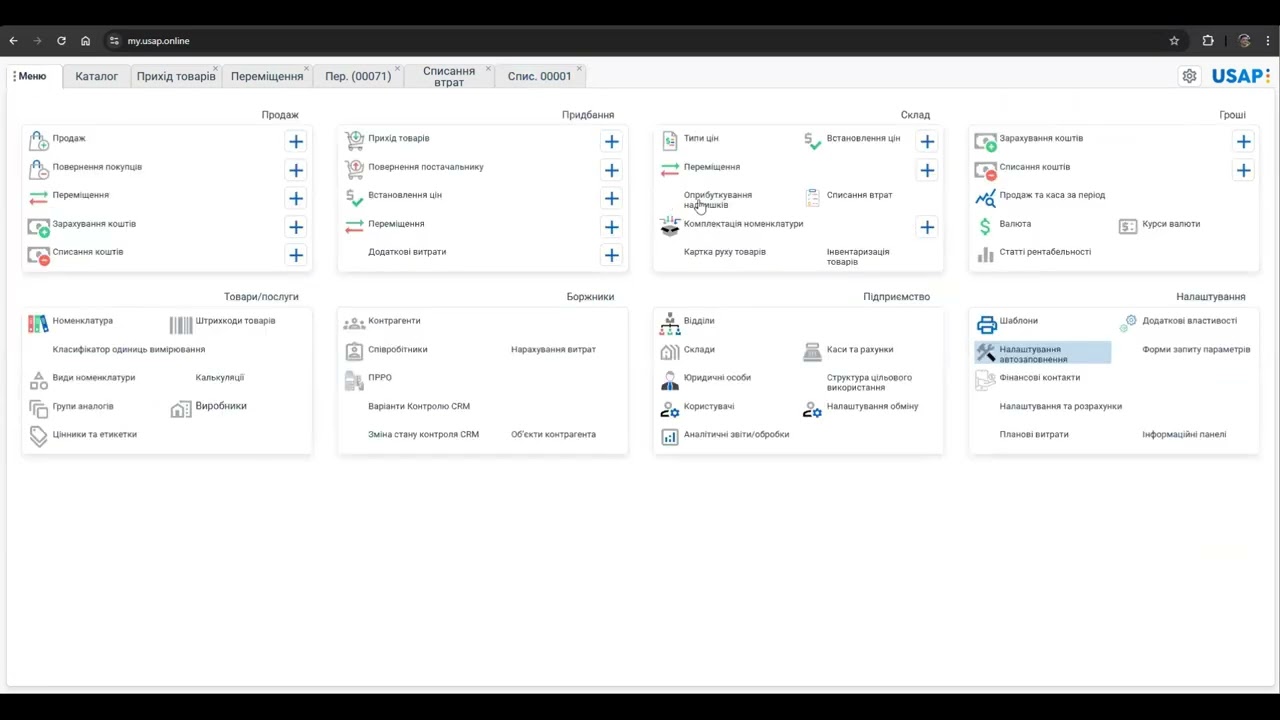Add new Зарахування коштів in Гроші section

1244,142
